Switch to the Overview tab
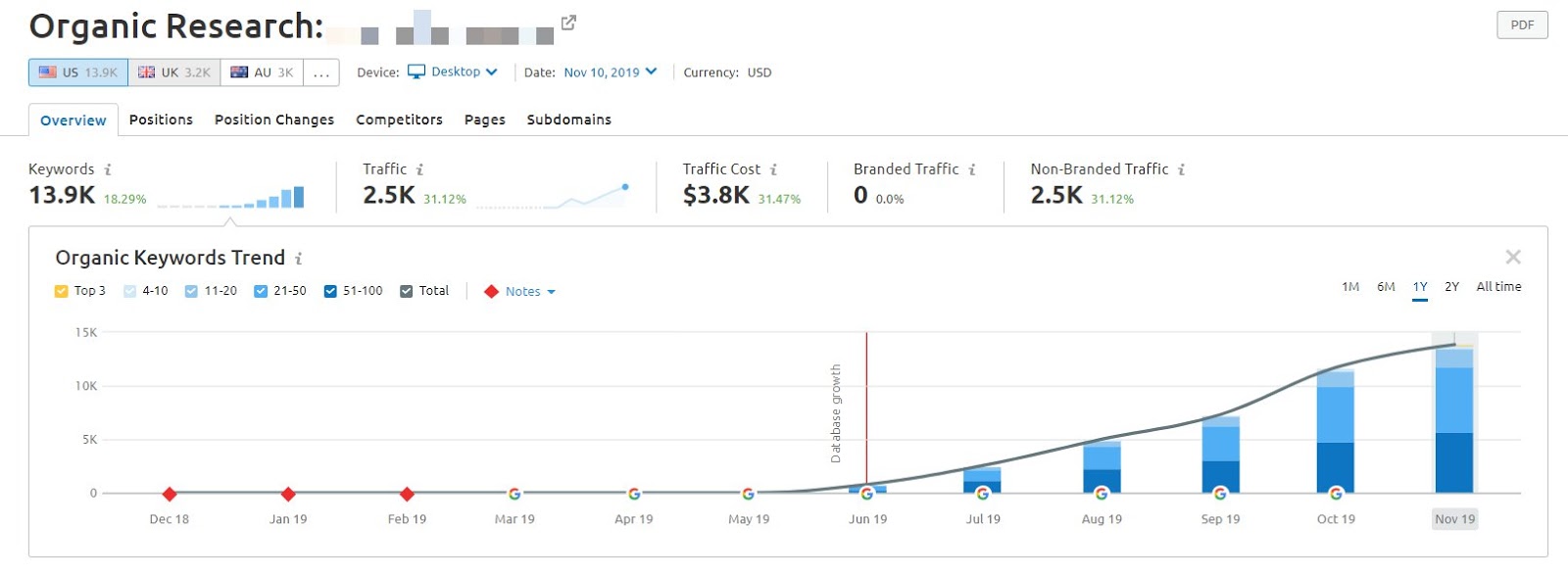Viewport: 1568px width, 576px height. click(x=73, y=120)
